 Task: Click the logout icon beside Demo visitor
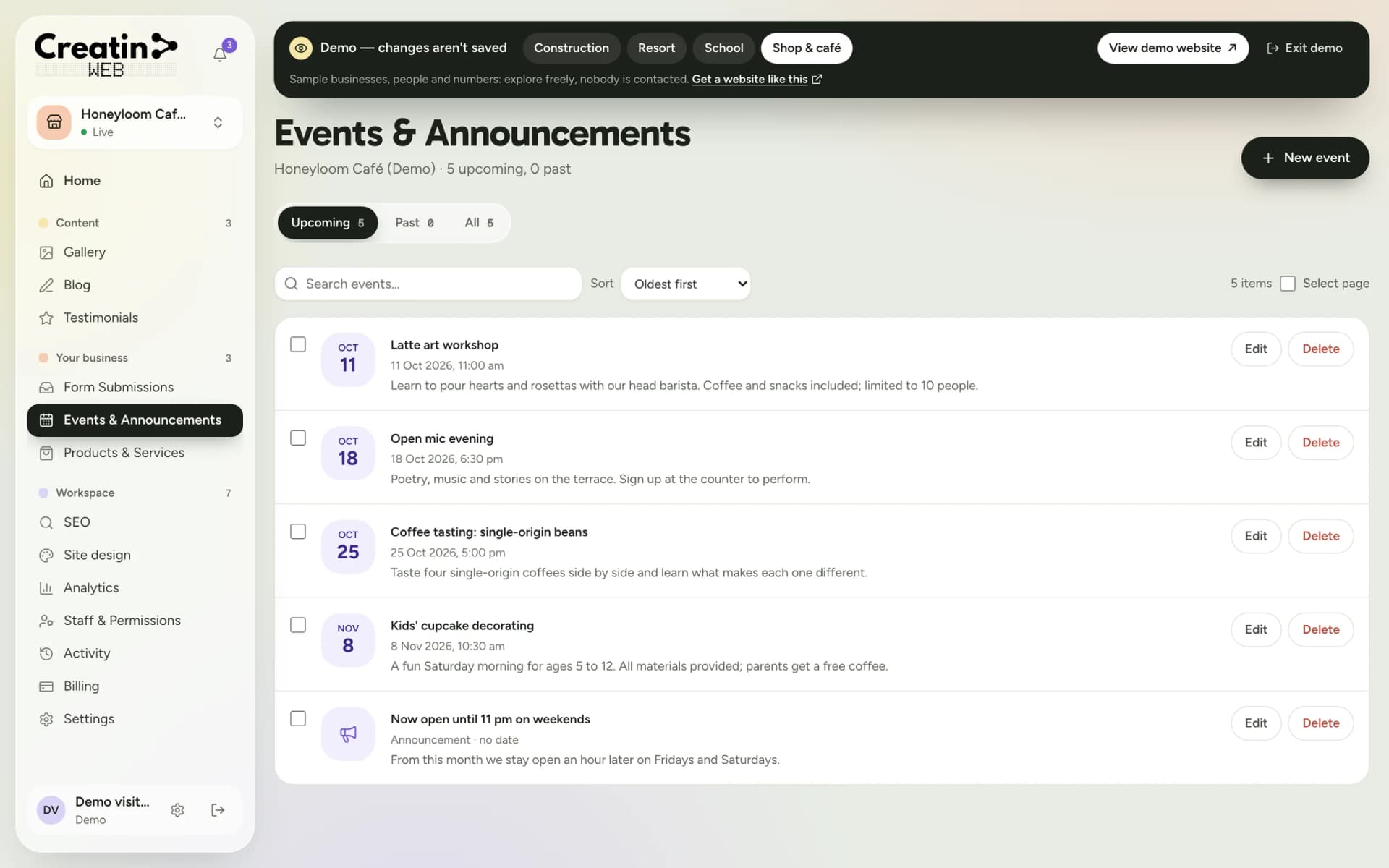coord(218,810)
